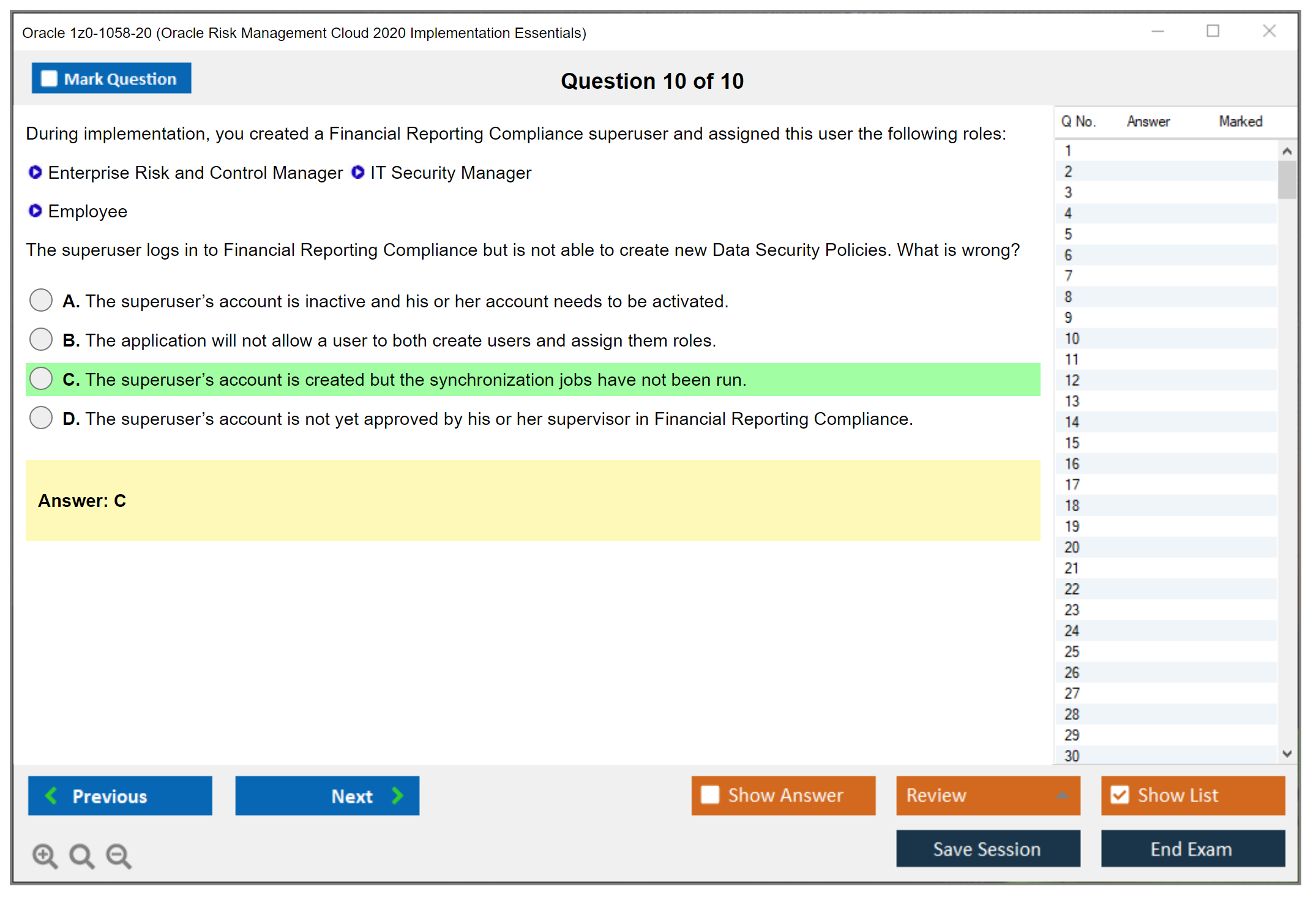Image resolution: width=1316 pixels, height=900 pixels.
Task: Select question 30 in the list
Action: [x=1166, y=756]
